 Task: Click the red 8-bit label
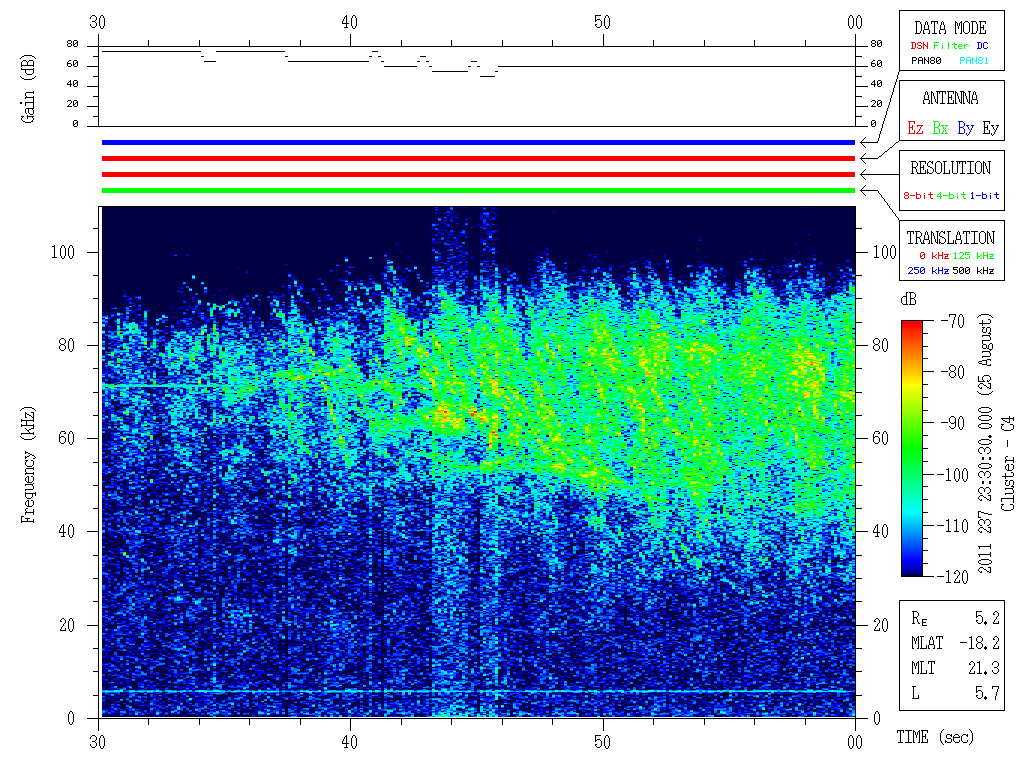(918, 195)
